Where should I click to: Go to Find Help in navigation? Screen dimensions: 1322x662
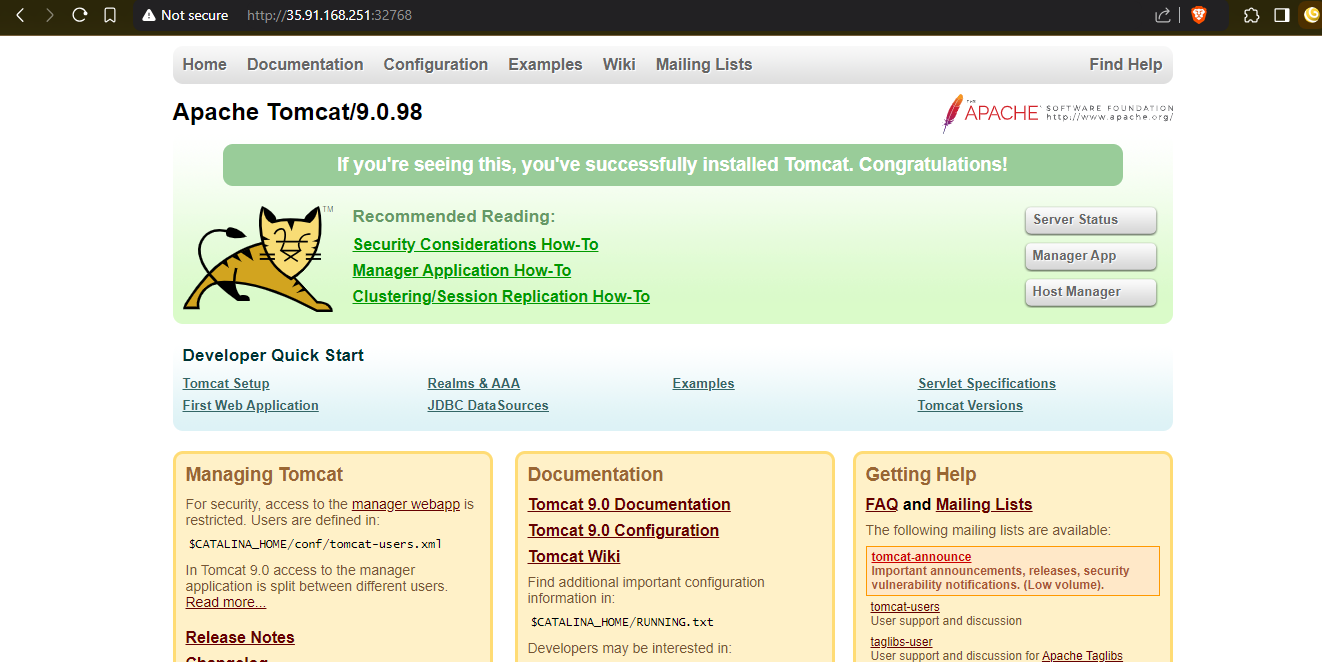click(x=1125, y=64)
